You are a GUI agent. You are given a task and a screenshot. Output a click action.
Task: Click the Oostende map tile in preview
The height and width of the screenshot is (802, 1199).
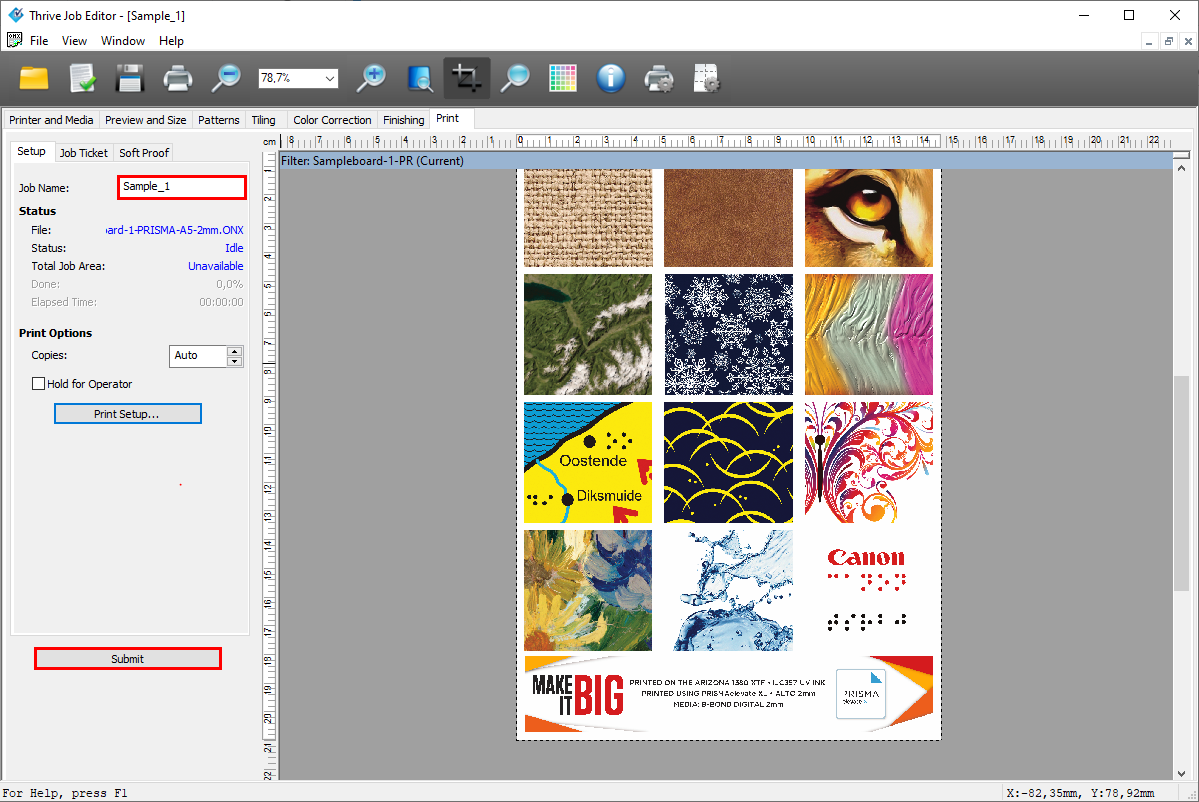click(x=588, y=463)
